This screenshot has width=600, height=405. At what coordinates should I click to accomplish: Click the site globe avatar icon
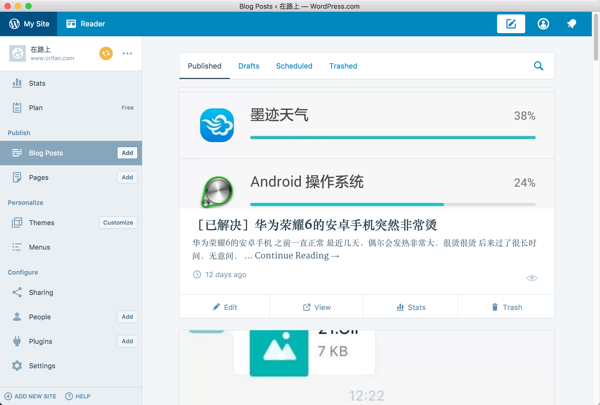(17, 53)
